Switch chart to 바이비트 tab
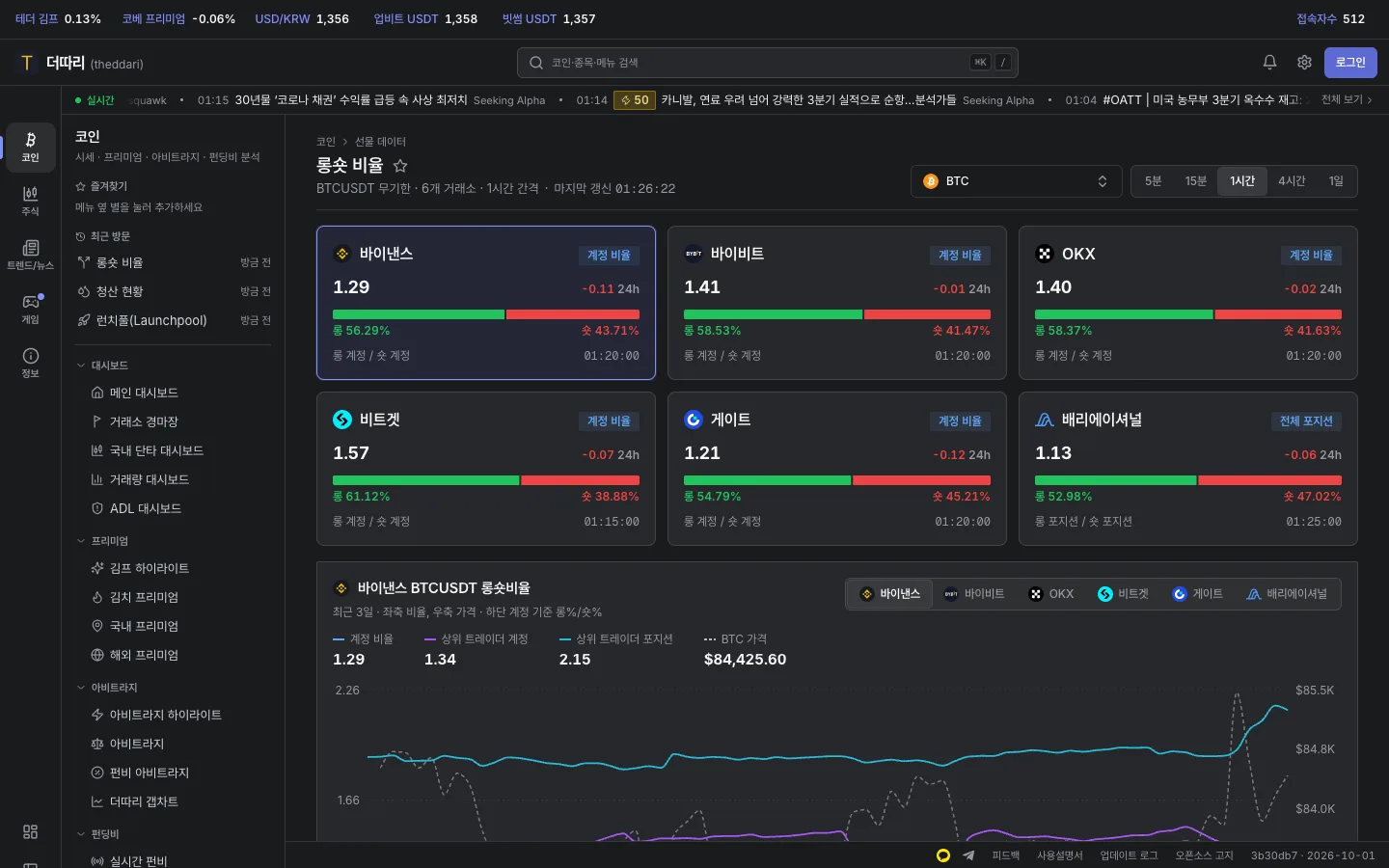The height and width of the screenshot is (868, 1389). pos(974,594)
